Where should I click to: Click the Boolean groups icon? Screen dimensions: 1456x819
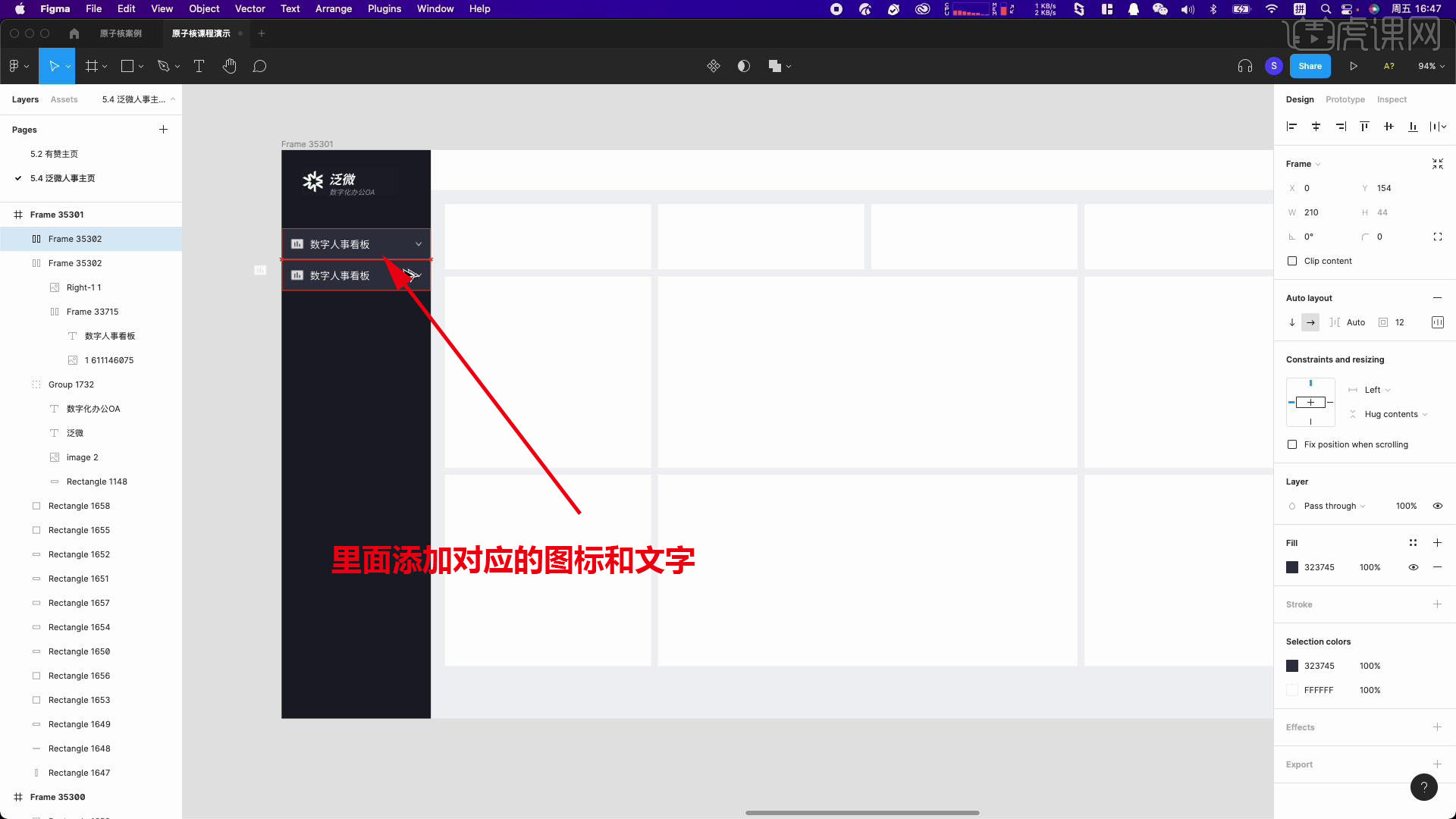pos(774,66)
